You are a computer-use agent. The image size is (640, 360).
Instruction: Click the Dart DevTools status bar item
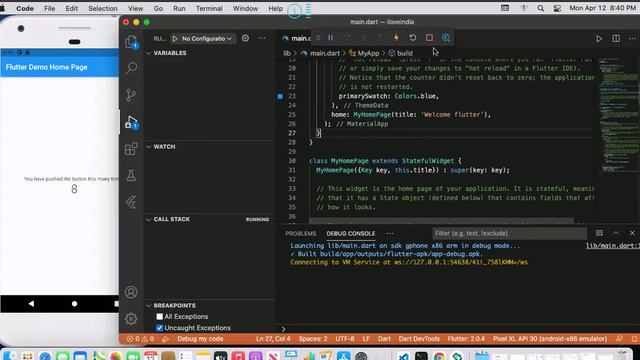(419, 339)
